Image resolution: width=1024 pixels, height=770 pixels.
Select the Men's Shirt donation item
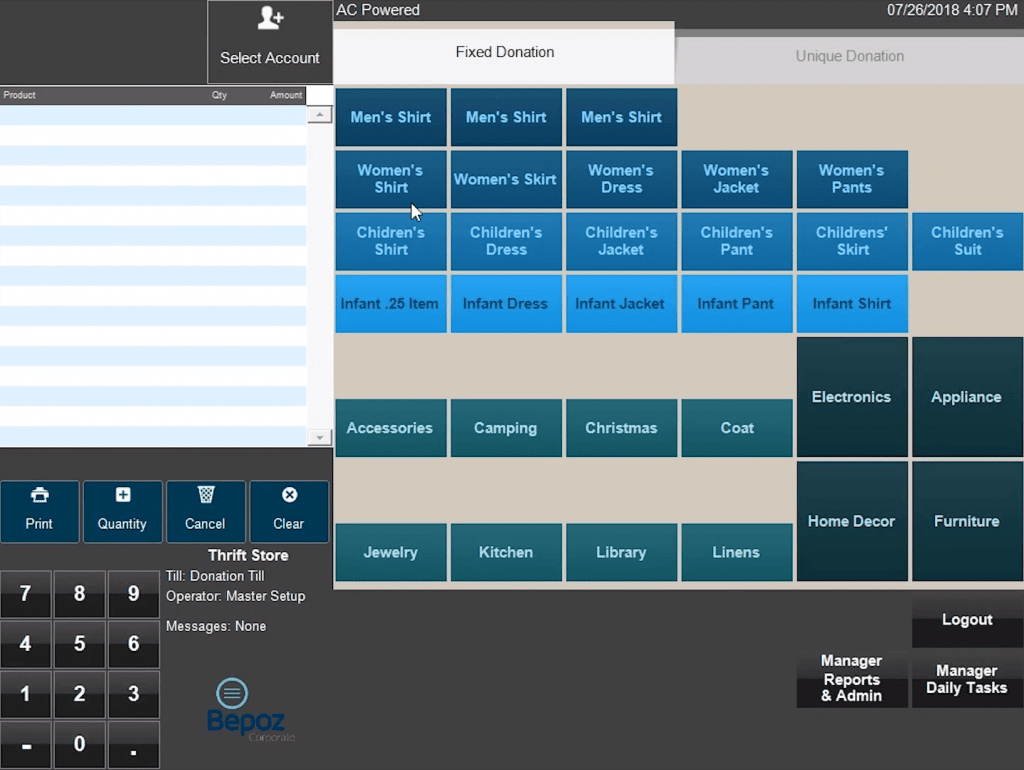[x=390, y=117]
